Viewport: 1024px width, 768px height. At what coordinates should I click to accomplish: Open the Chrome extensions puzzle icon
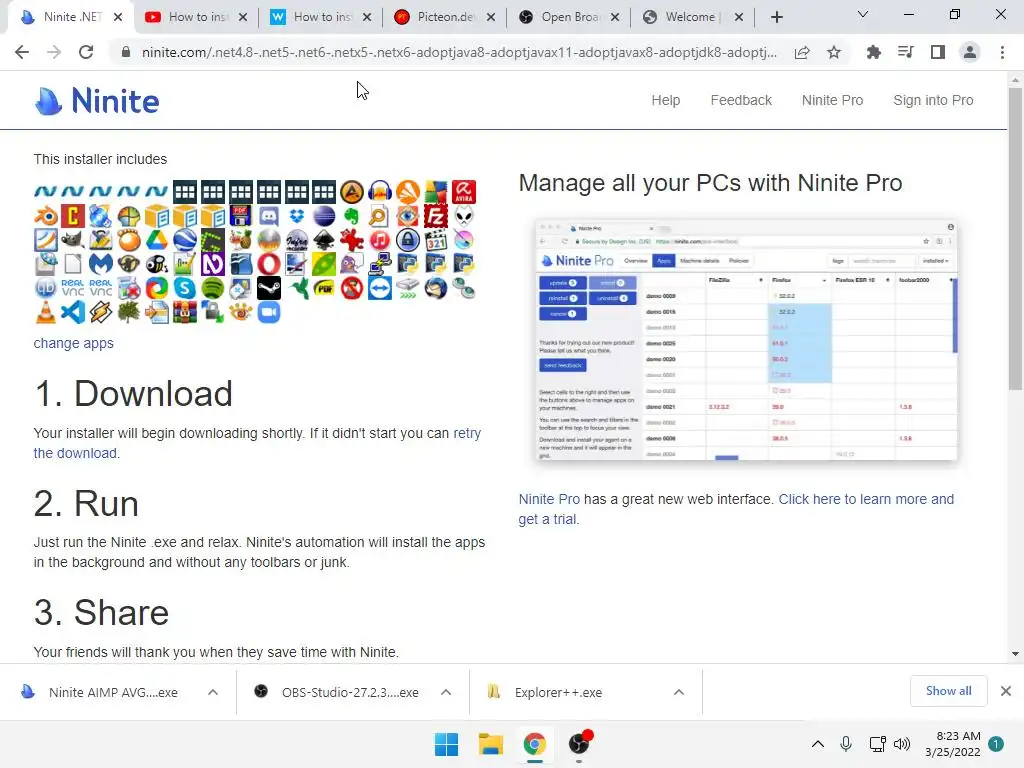tap(873, 52)
